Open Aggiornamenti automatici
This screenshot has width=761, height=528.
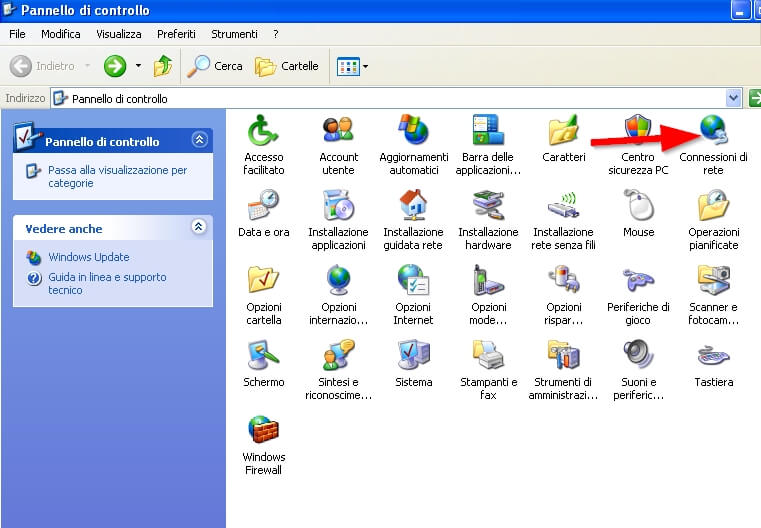tap(414, 144)
